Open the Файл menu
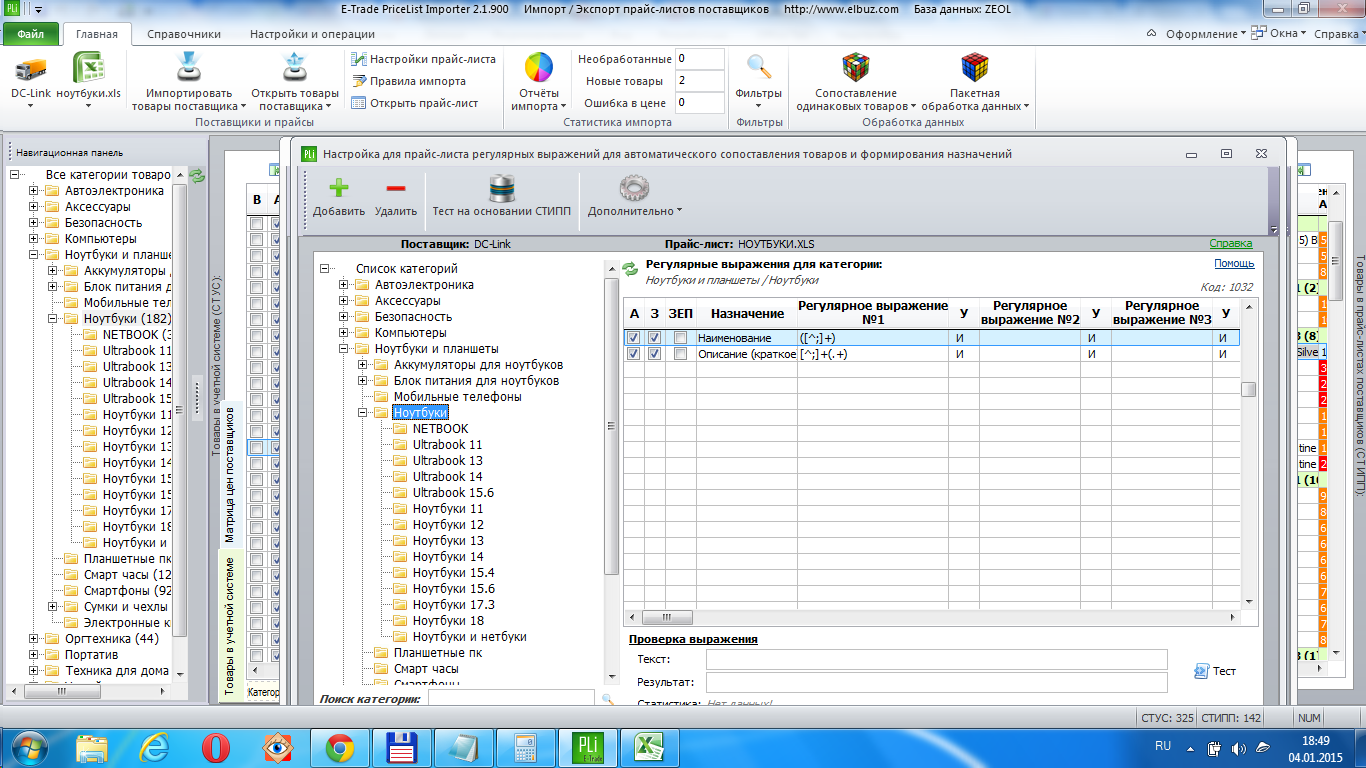The image size is (1366, 768). (30, 34)
